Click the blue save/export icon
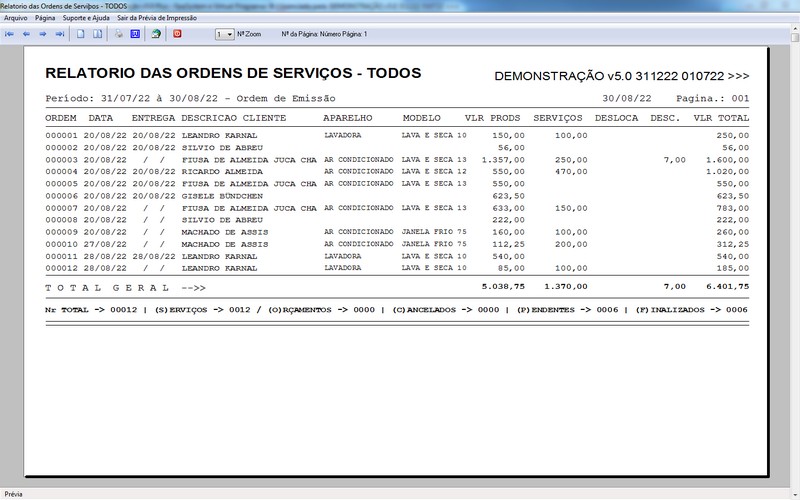Viewport: 800px width, 500px height. pyautogui.click(x=135, y=34)
